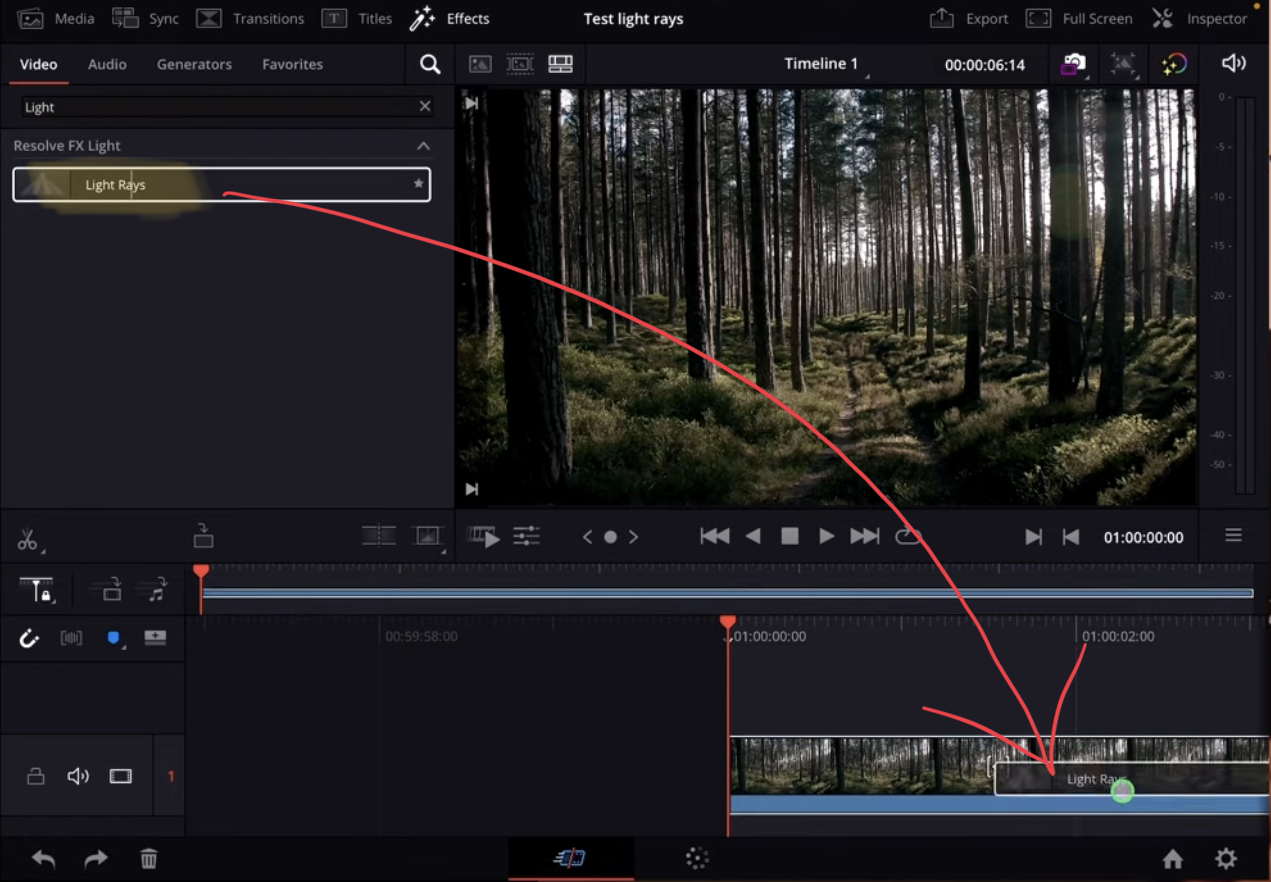Screen dimensions: 1271x882
Task: Open the Timeline 1 dropdown
Action: click(x=822, y=63)
